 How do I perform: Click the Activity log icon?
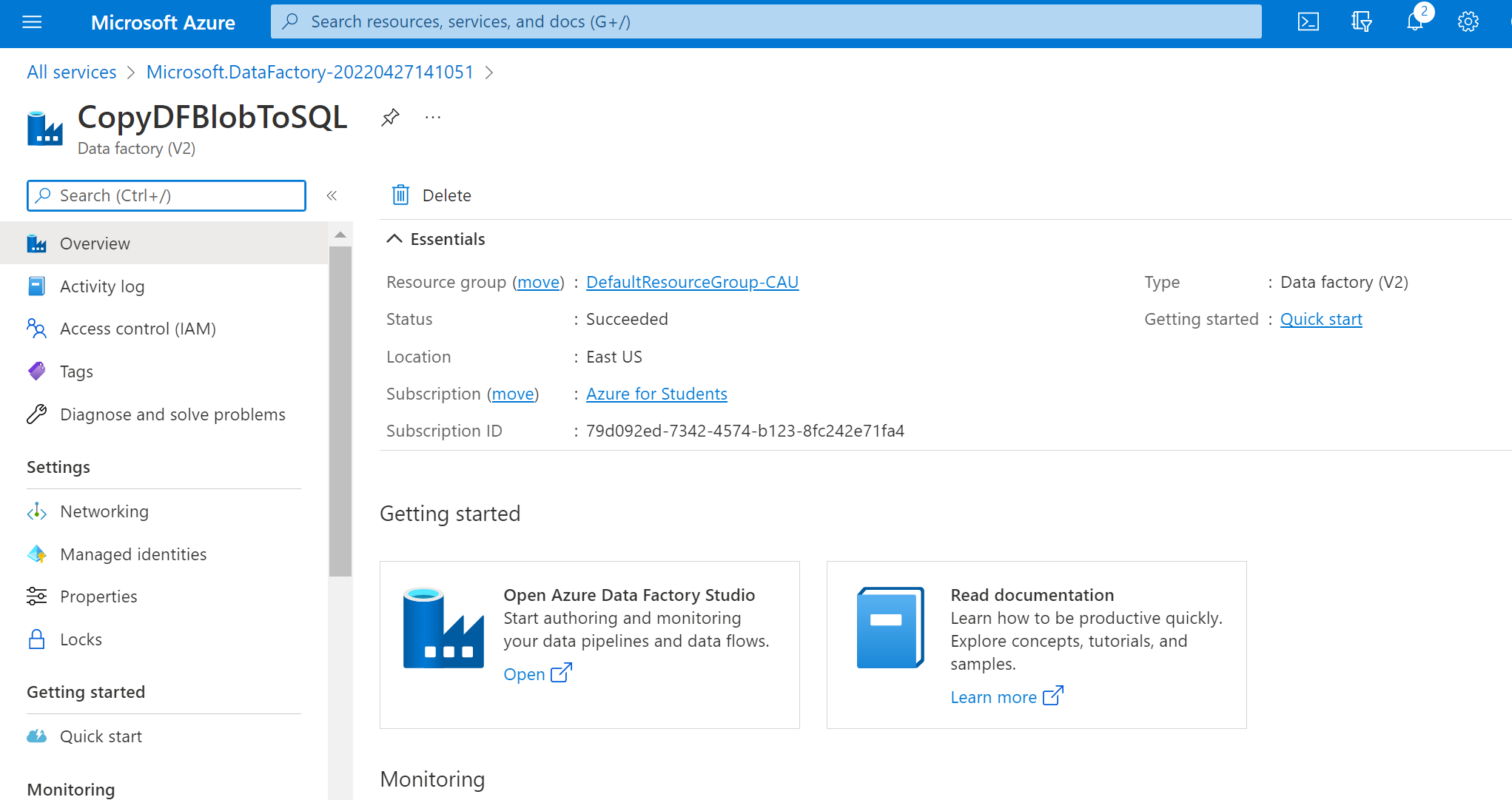36,286
